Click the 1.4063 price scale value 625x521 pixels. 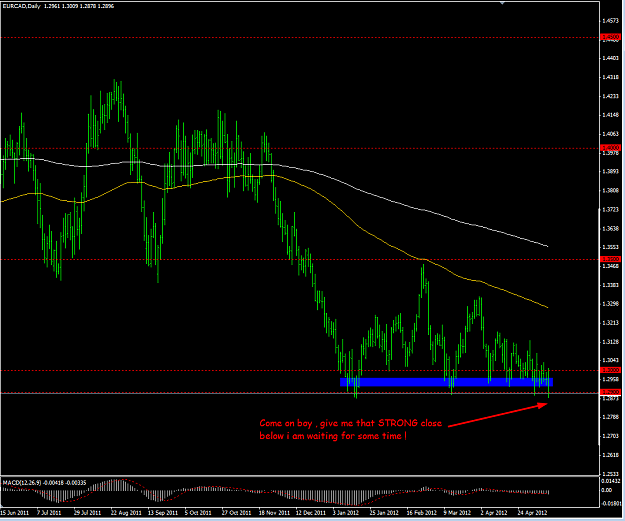[611, 134]
